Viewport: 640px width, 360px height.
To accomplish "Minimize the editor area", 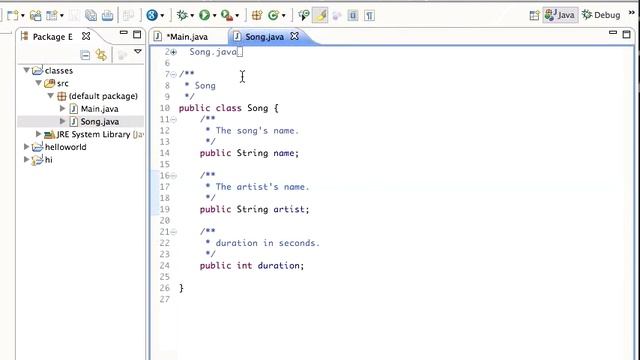I will point(613,32).
